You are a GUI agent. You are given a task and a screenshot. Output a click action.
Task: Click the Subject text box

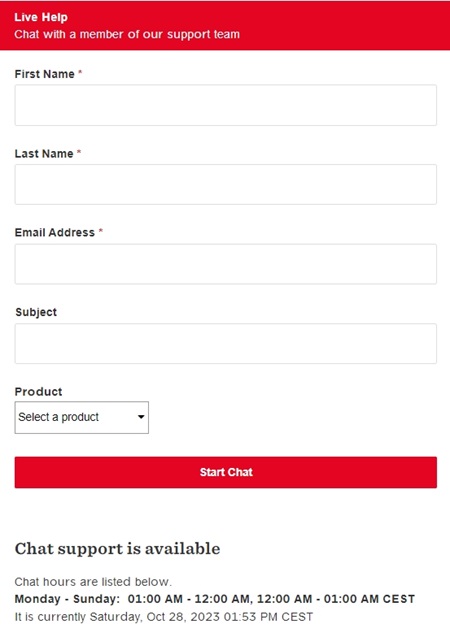coord(226,344)
